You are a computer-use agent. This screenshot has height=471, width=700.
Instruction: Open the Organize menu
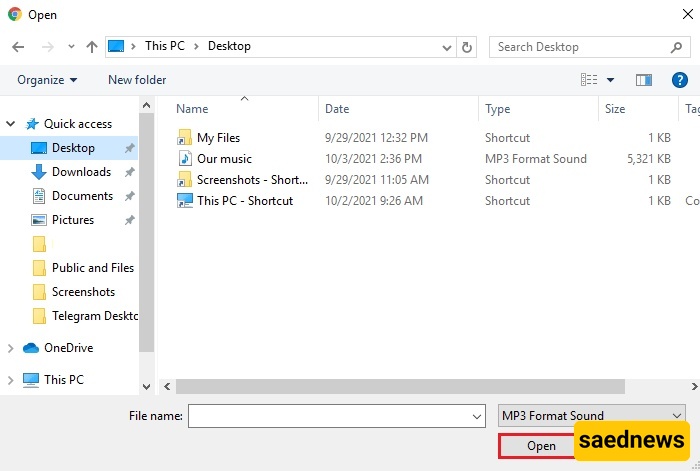[47, 80]
